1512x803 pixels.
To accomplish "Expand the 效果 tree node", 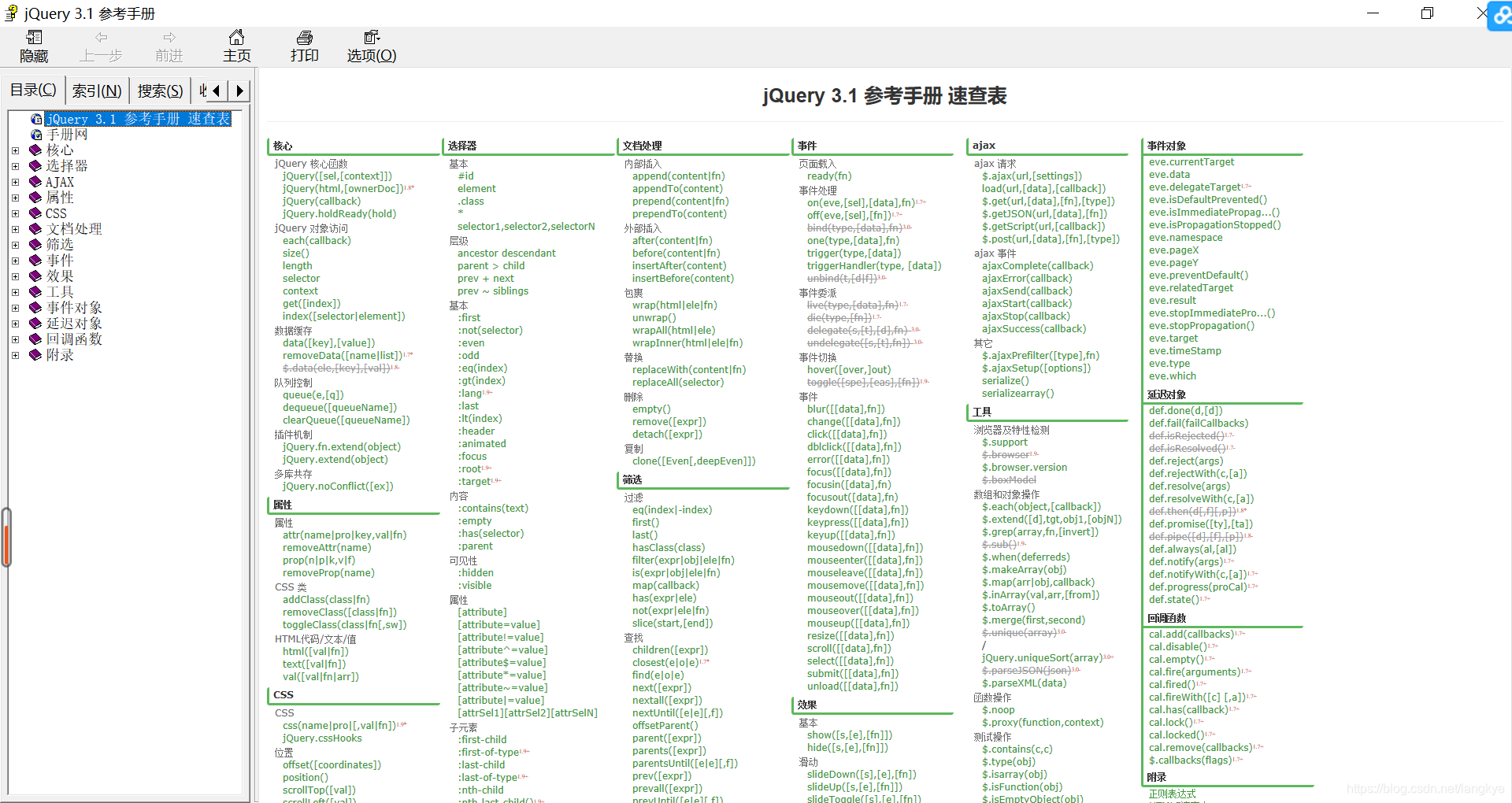I will (x=15, y=276).
